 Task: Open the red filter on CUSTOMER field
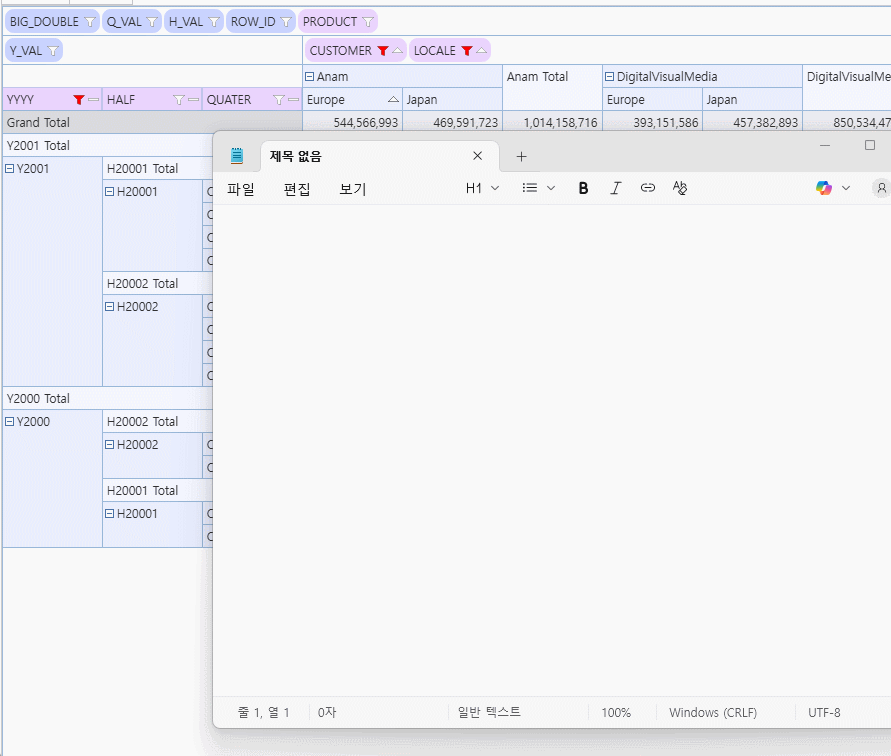(382, 51)
